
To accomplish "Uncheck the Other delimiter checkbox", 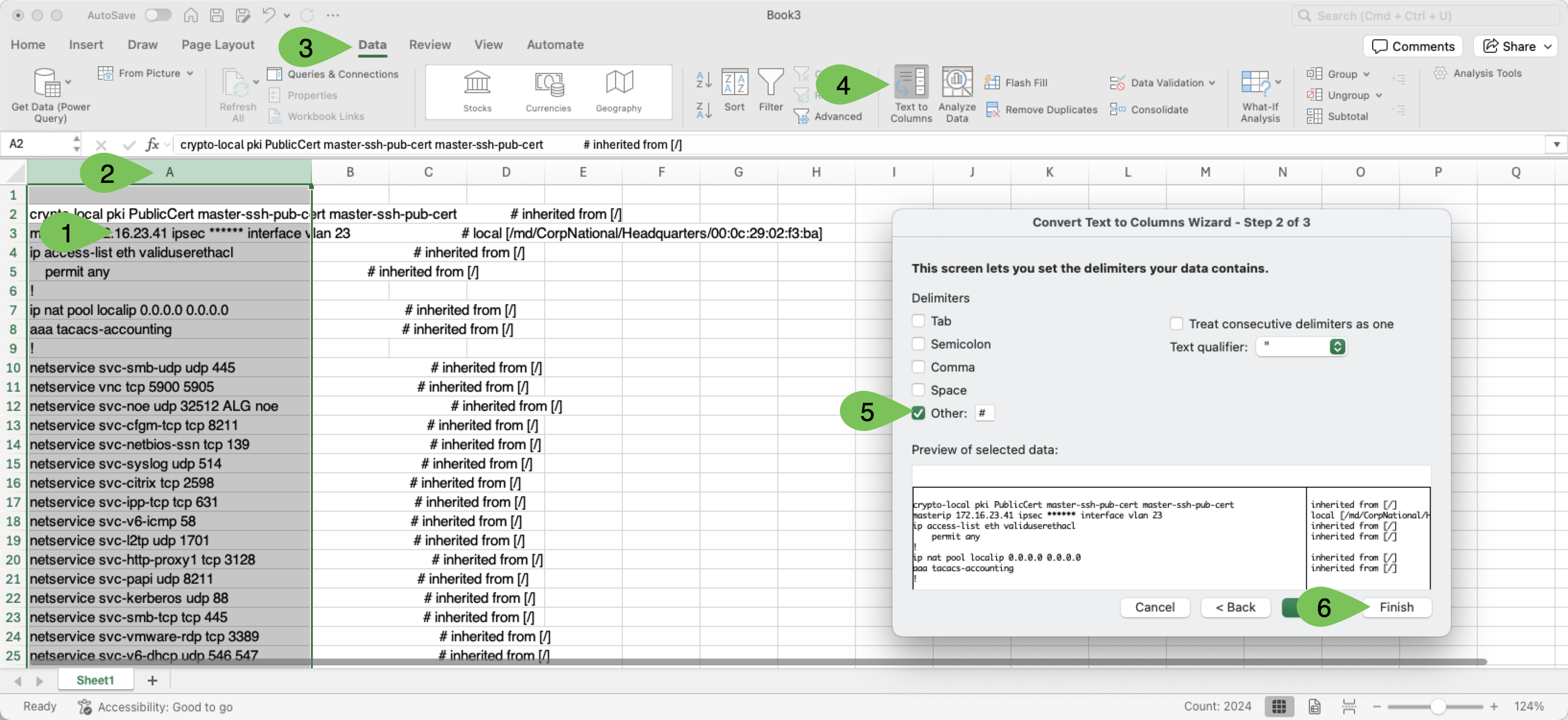I will click(918, 413).
